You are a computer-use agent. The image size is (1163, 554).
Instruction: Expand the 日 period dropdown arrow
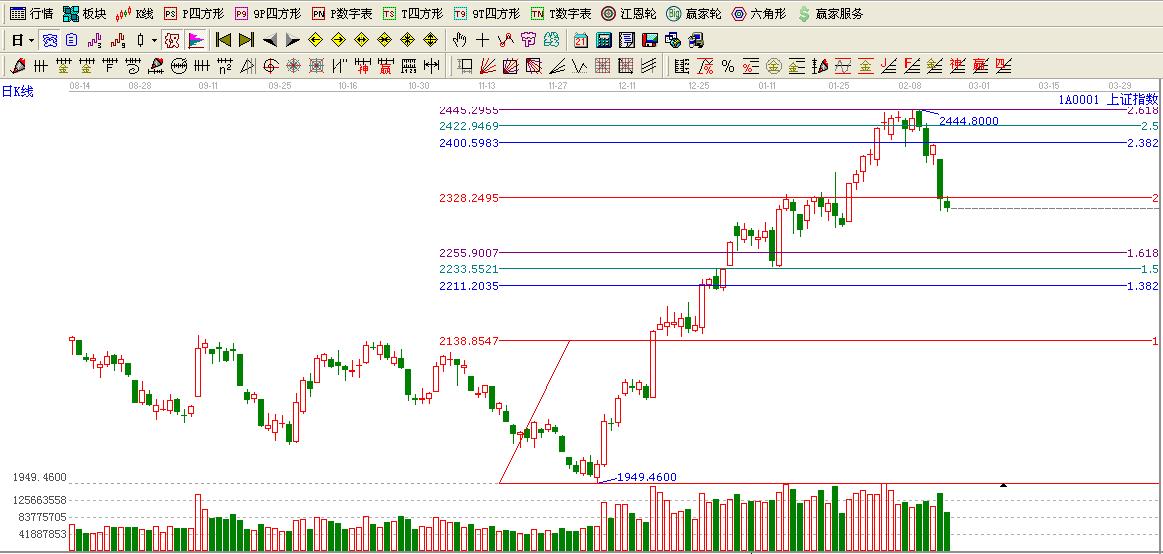click(31, 41)
